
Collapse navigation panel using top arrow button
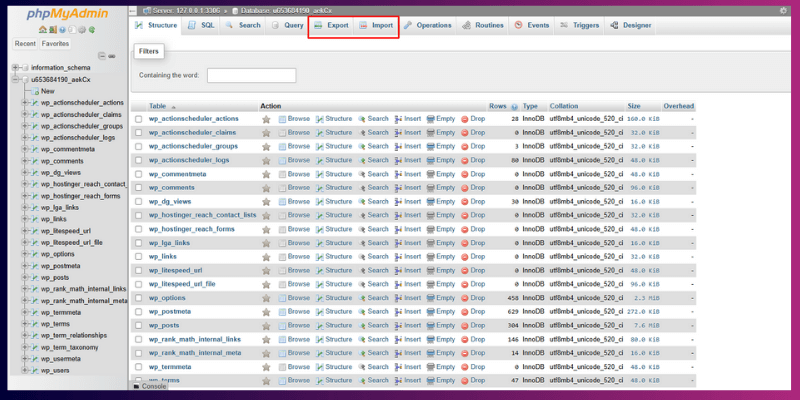tap(133, 10)
